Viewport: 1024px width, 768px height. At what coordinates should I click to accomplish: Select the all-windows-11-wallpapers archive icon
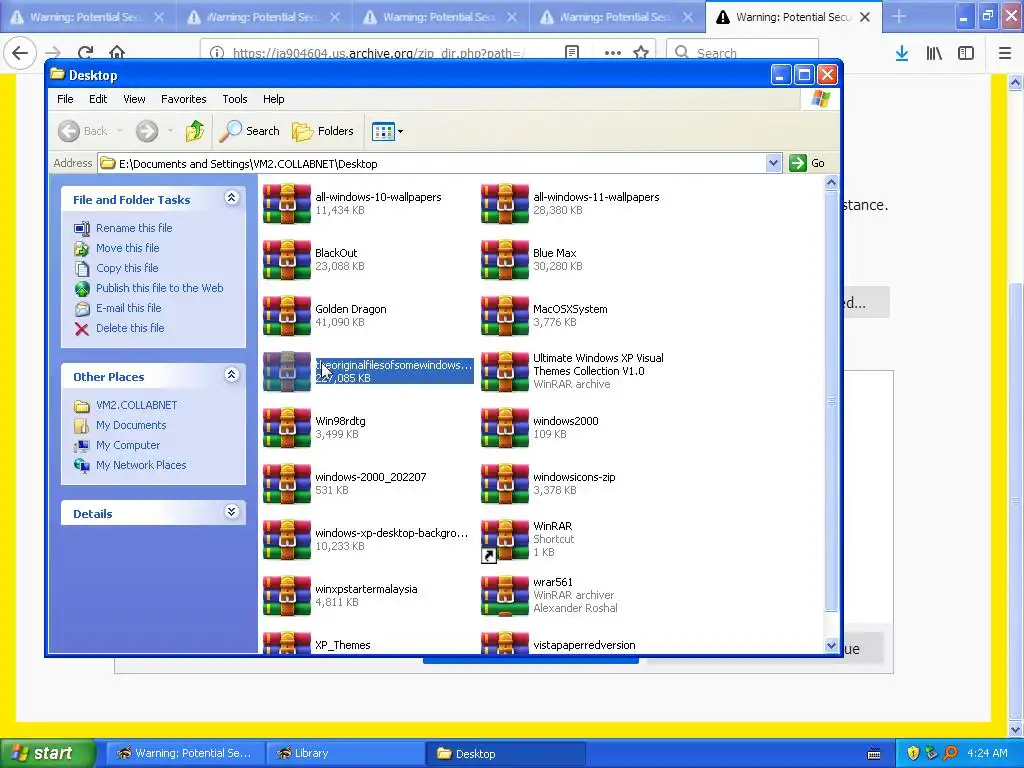click(505, 204)
